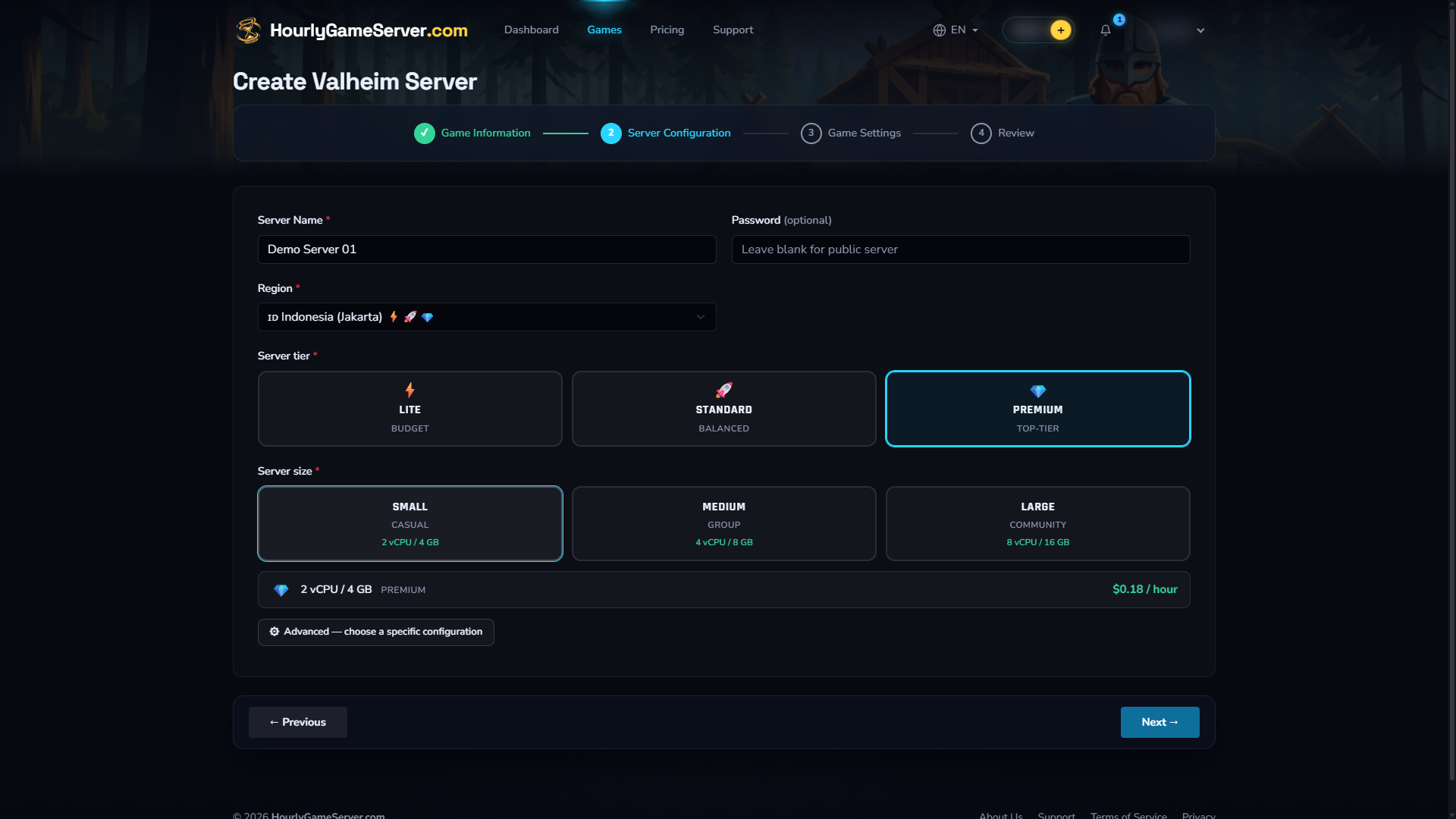Open Advanced specific configuration
This screenshot has width=1456, height=819.
click(x=376, y=632)
